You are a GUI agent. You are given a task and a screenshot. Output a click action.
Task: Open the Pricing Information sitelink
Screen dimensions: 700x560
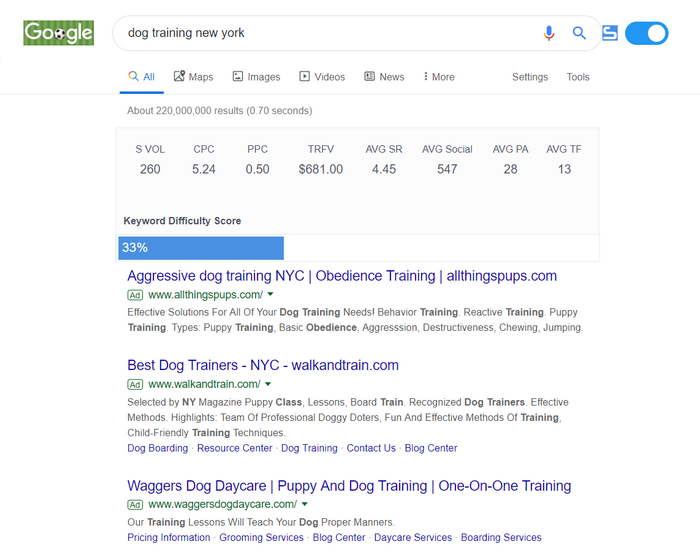(x=169, y=537)
